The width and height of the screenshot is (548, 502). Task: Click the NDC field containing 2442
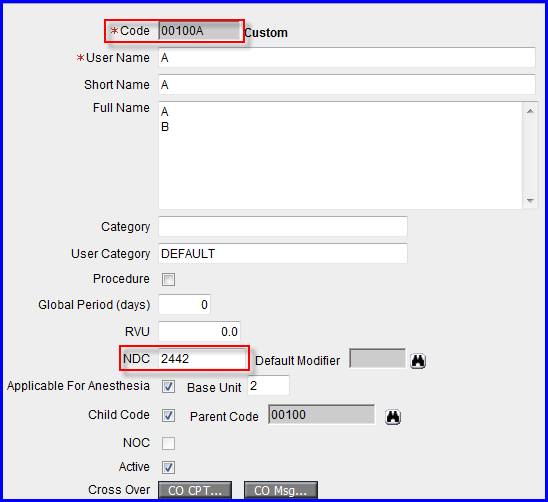203,359
